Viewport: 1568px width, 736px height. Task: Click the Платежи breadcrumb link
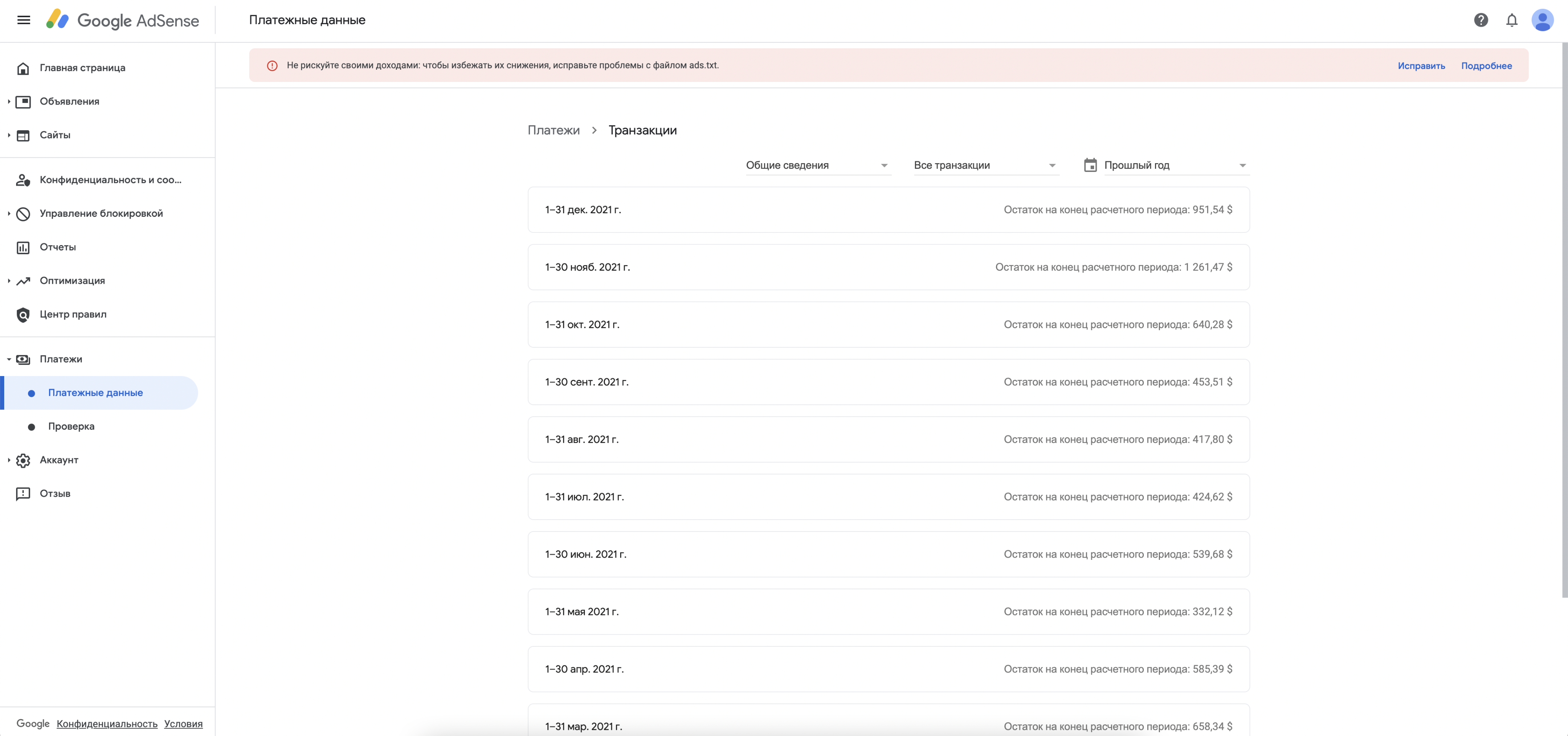553,130
